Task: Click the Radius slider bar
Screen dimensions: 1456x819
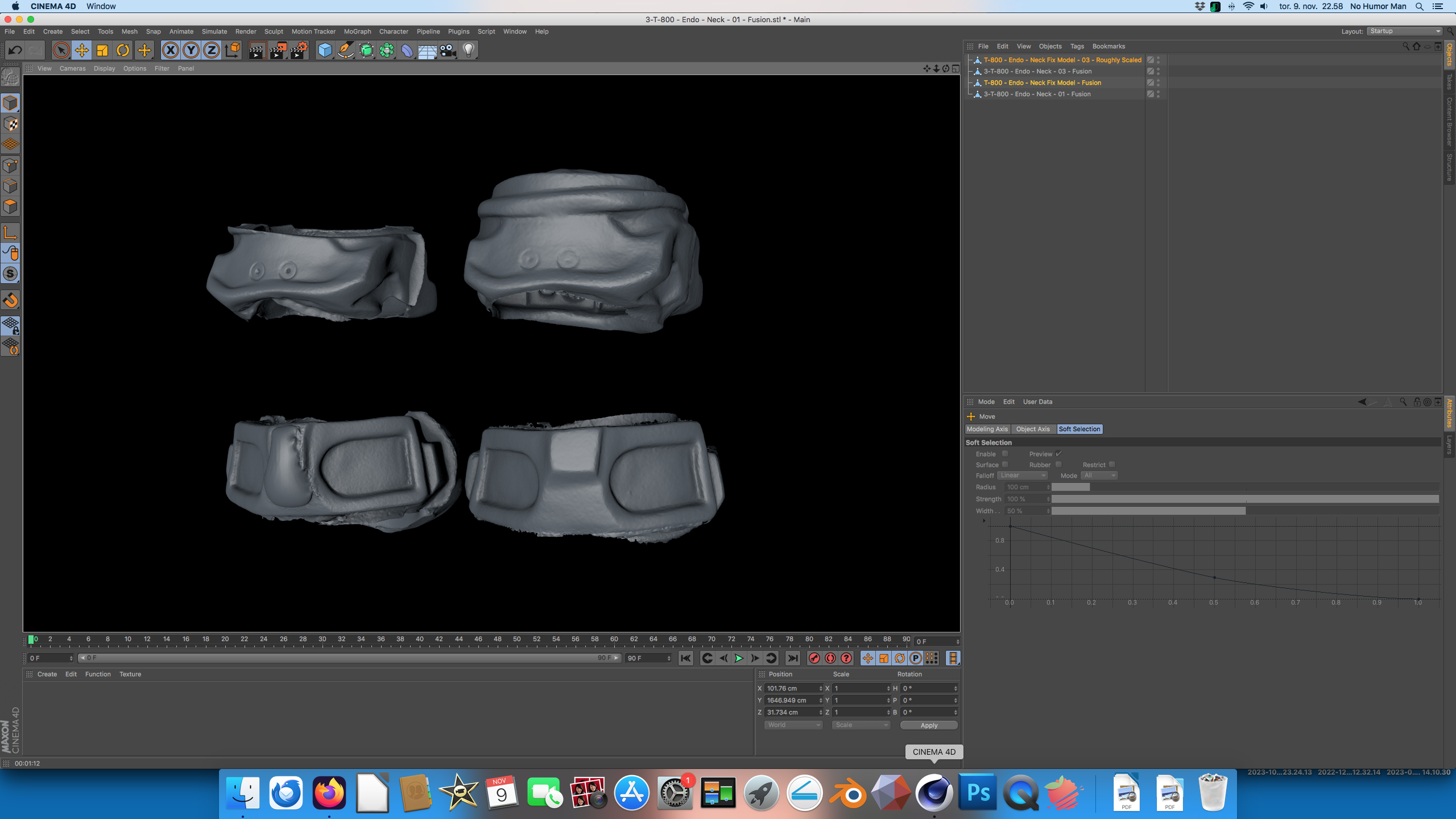Action: pos(1245,487)
